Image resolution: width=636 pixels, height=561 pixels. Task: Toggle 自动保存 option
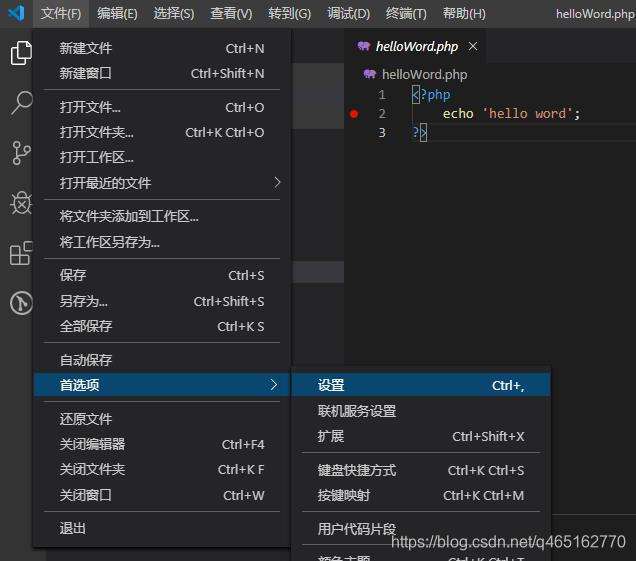point(162,360)
